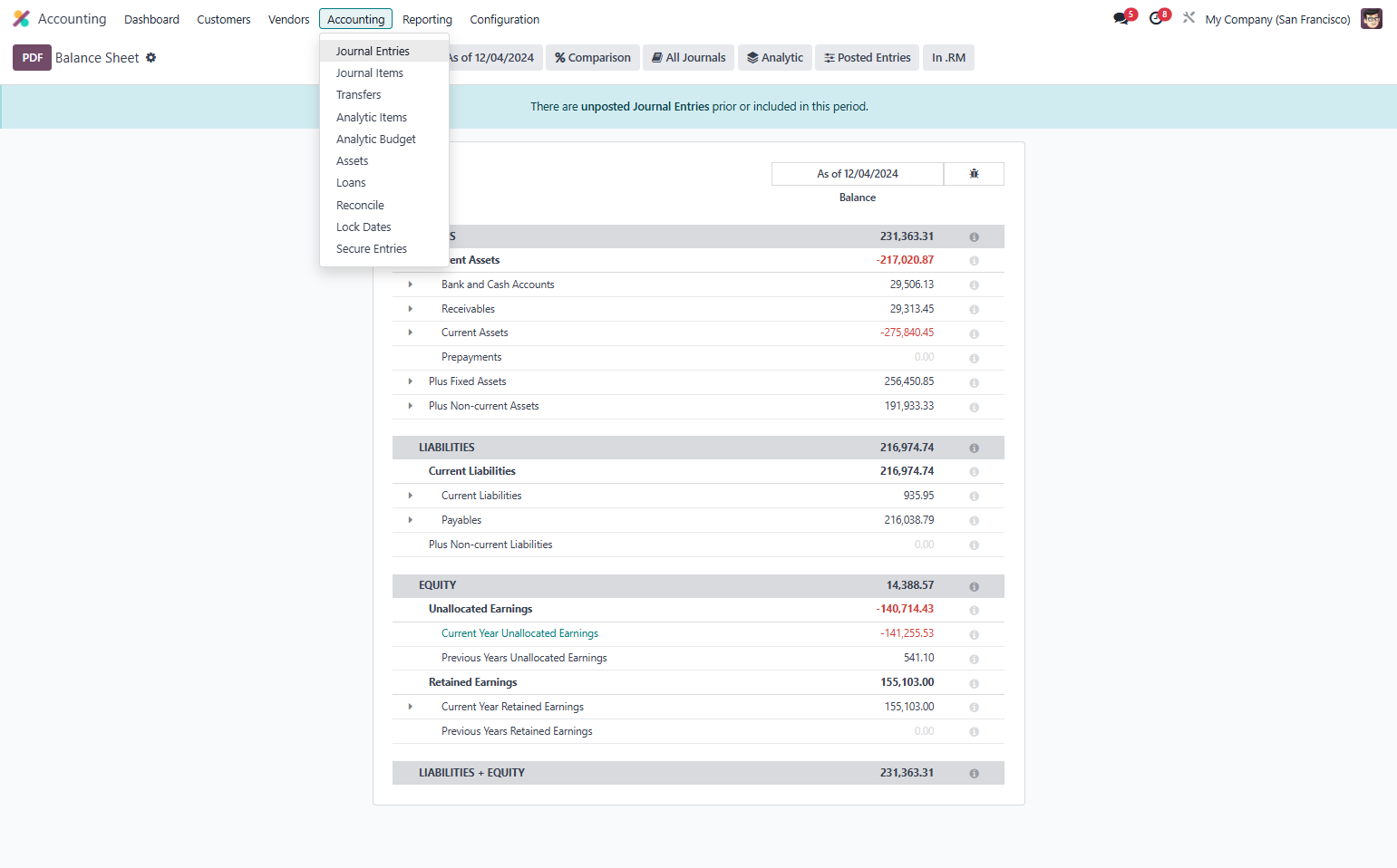Click info icon on Plus Fixed Assets row
The width and height of the screenshot is (1397, 868).
point(974,382)
